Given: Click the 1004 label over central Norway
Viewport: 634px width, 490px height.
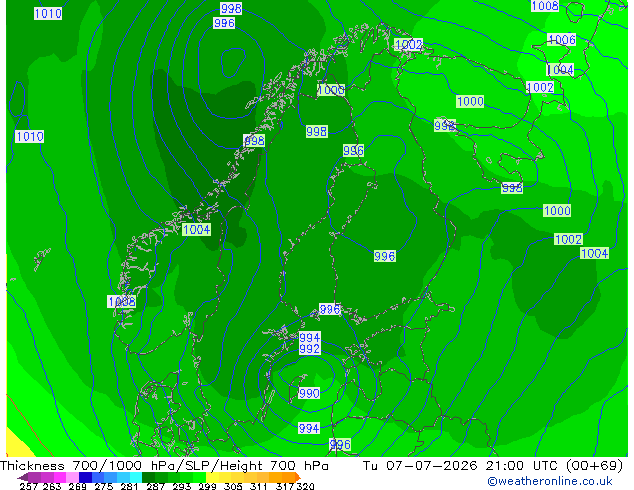Looking at the screenshot, I should (x=197, y=230).
